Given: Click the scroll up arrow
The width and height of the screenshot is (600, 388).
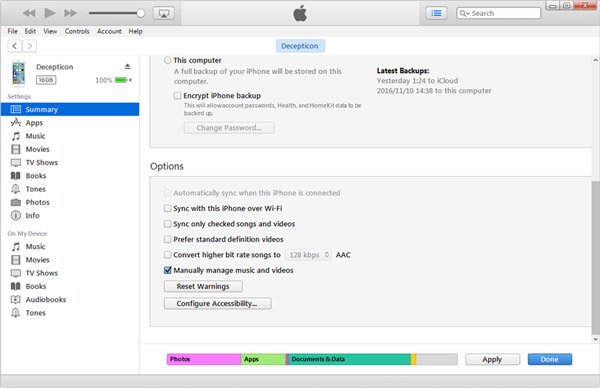Looking at the screenshot, I should [595, 60].
